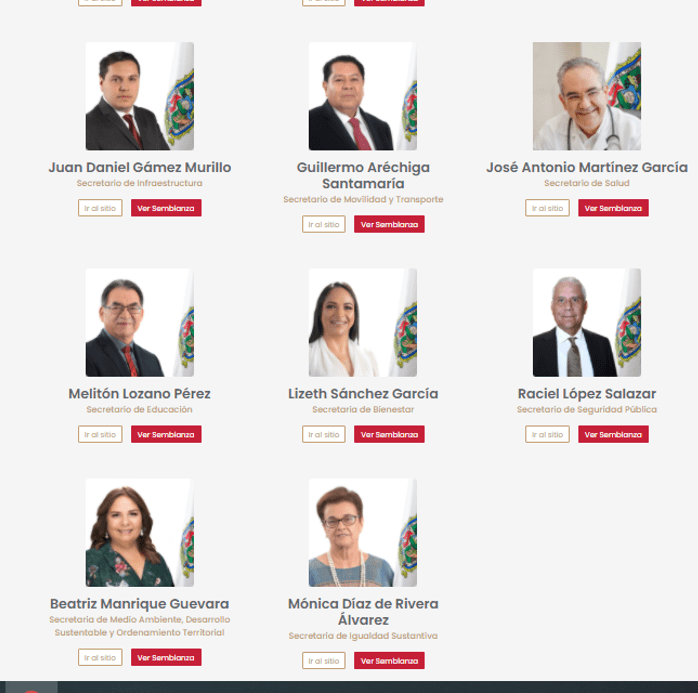This screenshot has width=698, height=693.
Task: Open Ver Semblanza for Secretaria de Igualdad Sustantiva
Action: pyautogui.click(x=390, y=661)
